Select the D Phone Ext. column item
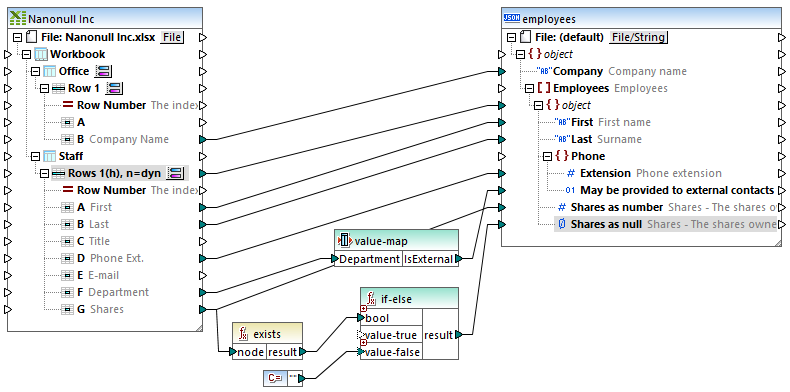Image resolution: width=790 pixels, height=392 pixels. [103, 258]
